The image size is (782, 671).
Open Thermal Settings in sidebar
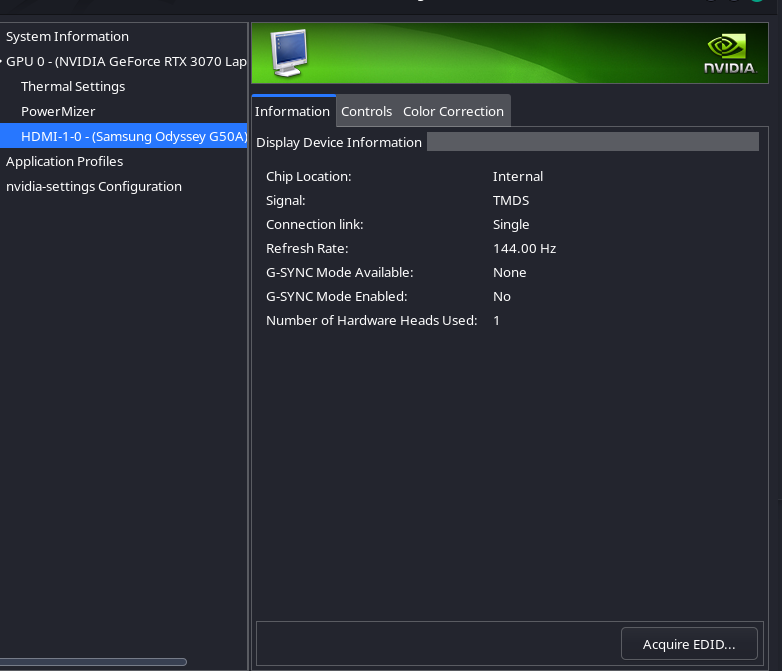[73, 86]
